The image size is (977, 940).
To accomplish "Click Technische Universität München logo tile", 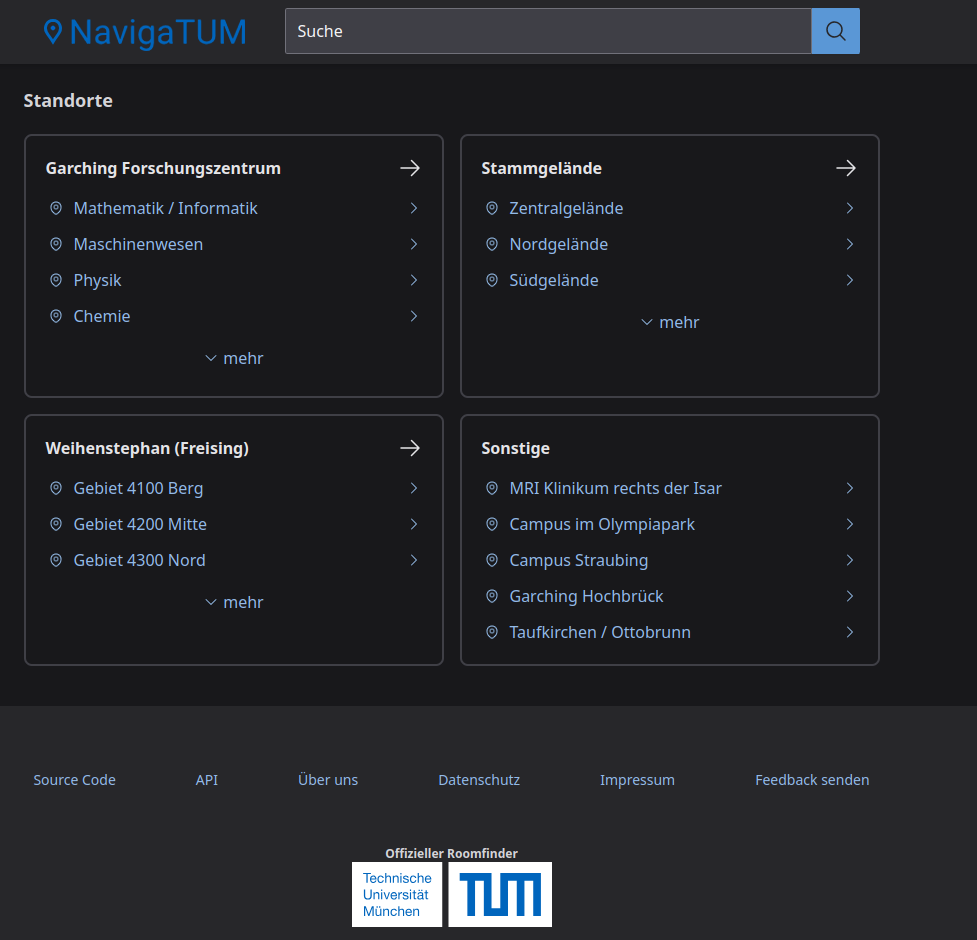I will tap(397, 895).
